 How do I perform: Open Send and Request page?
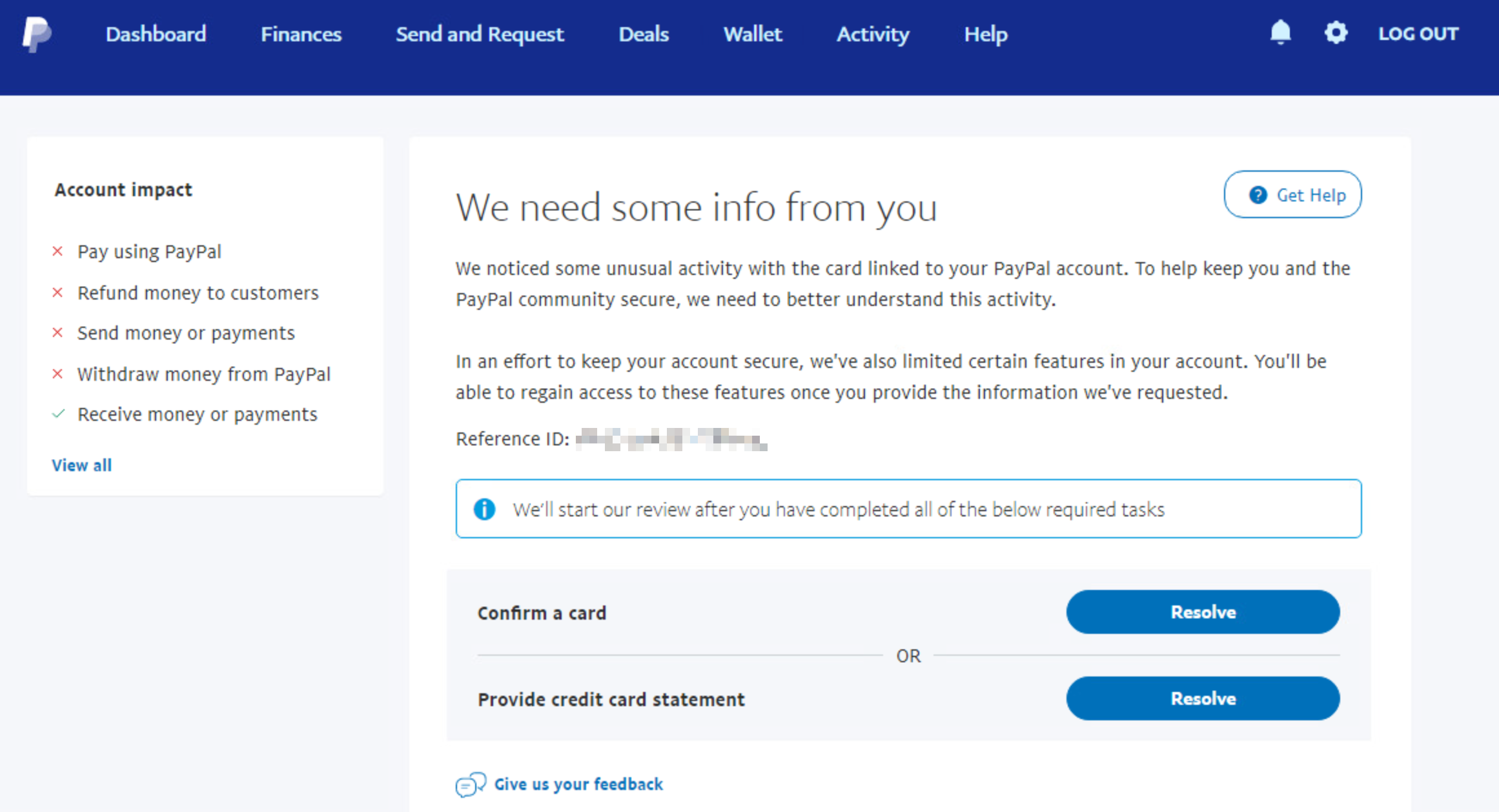click(480, 34)
